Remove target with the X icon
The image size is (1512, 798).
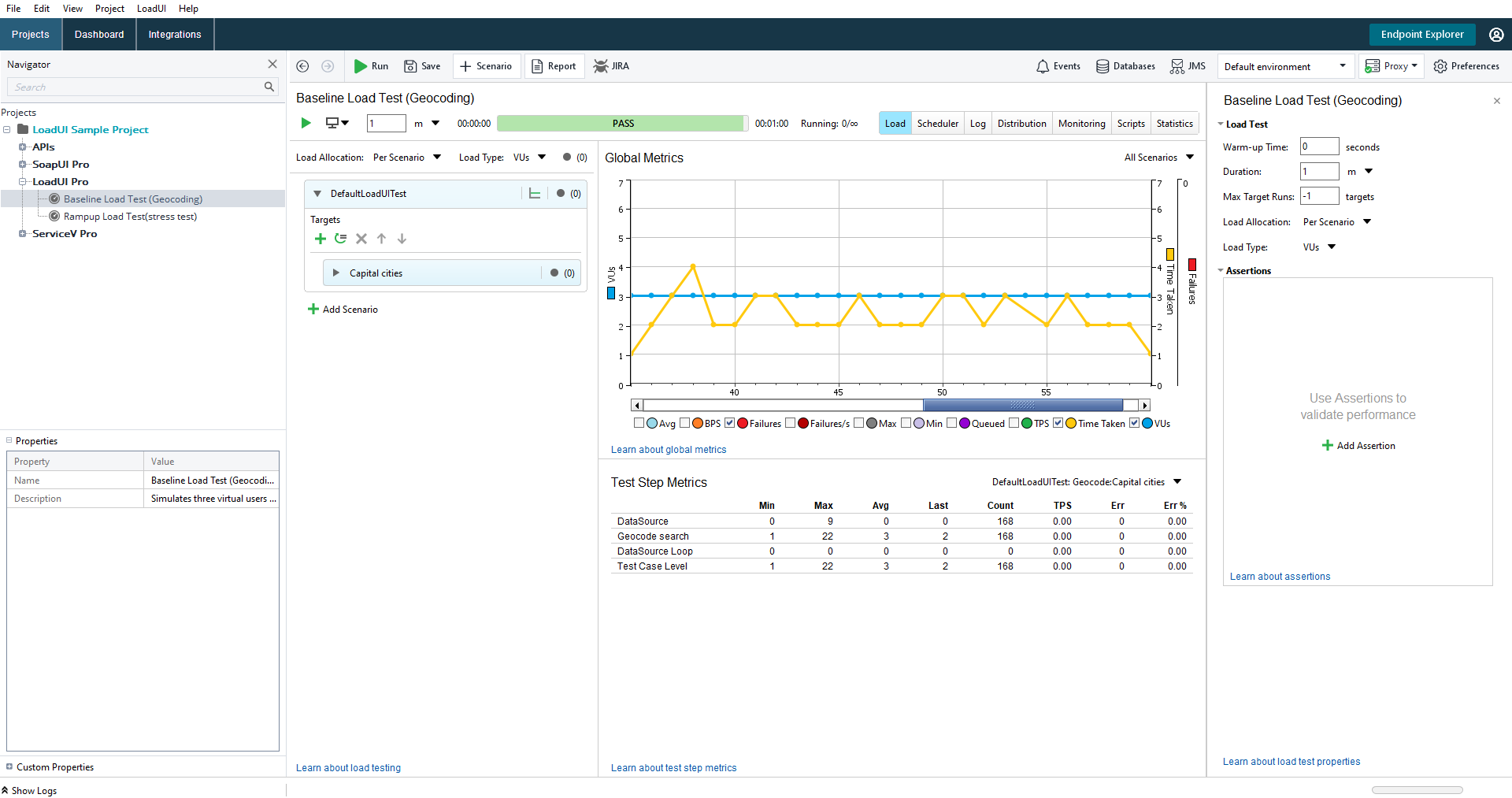point(361,239)
